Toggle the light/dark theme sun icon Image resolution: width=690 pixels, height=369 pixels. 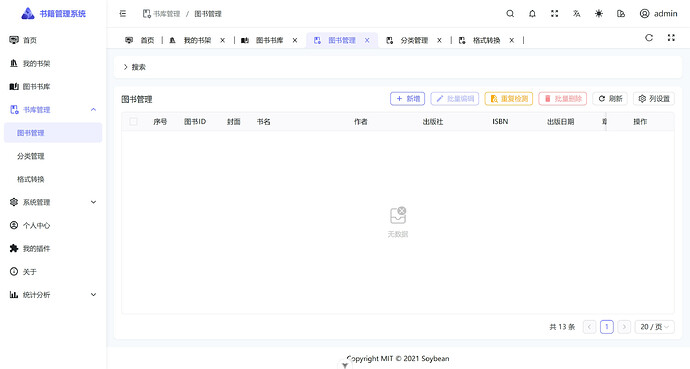pyautogui.click(x=599, y=14)
